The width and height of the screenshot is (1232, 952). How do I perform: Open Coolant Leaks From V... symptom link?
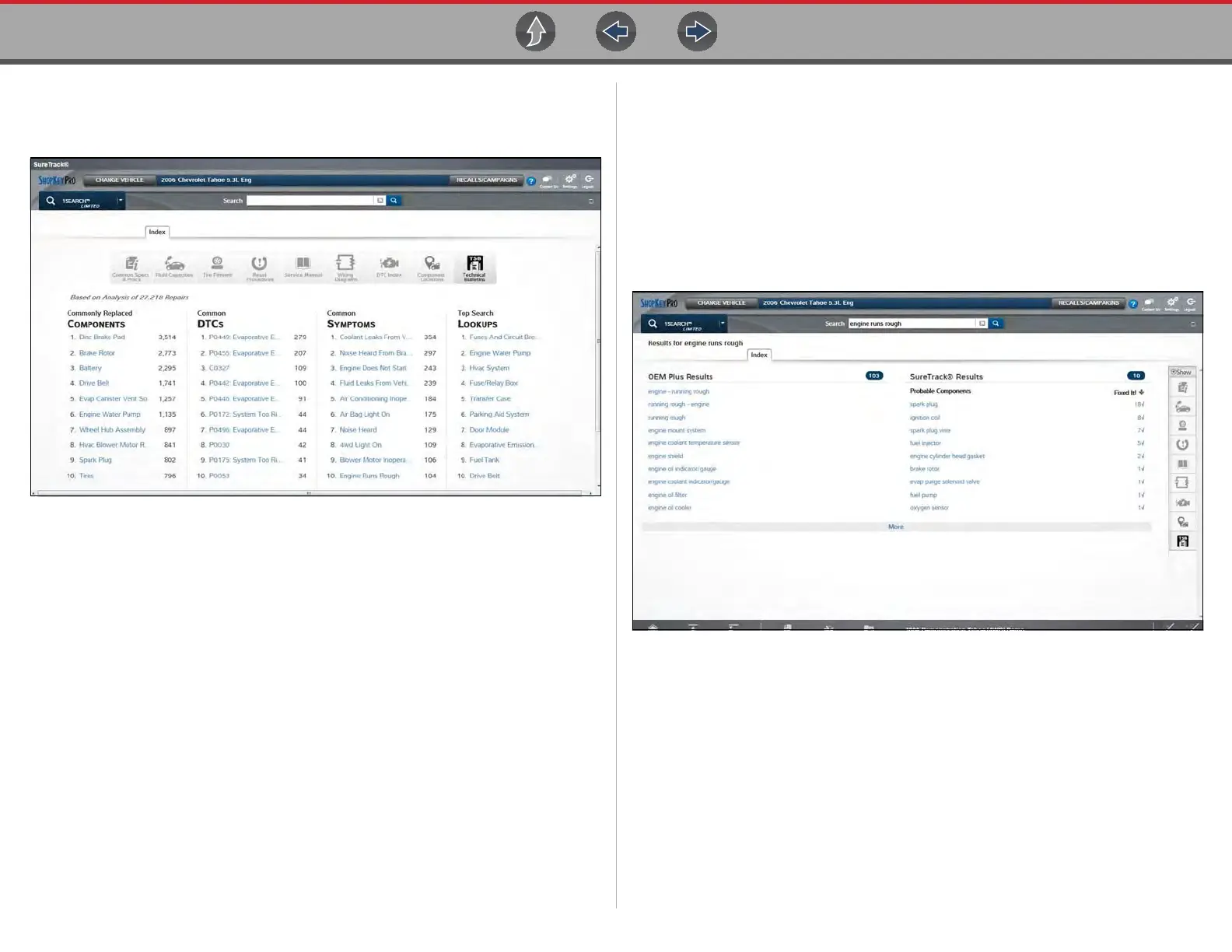tap(376, 338)
